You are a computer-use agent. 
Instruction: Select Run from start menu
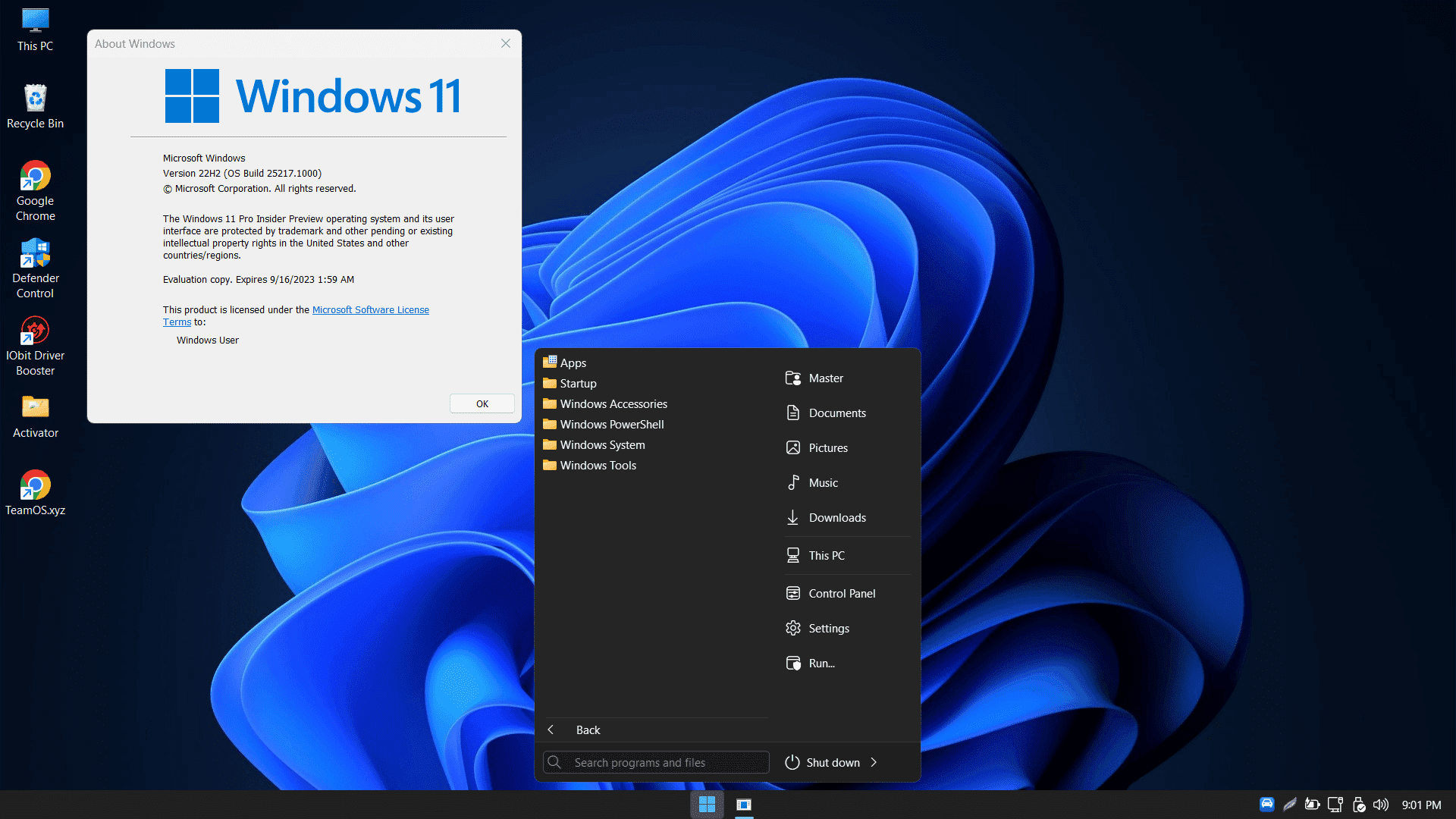(821, 662)
